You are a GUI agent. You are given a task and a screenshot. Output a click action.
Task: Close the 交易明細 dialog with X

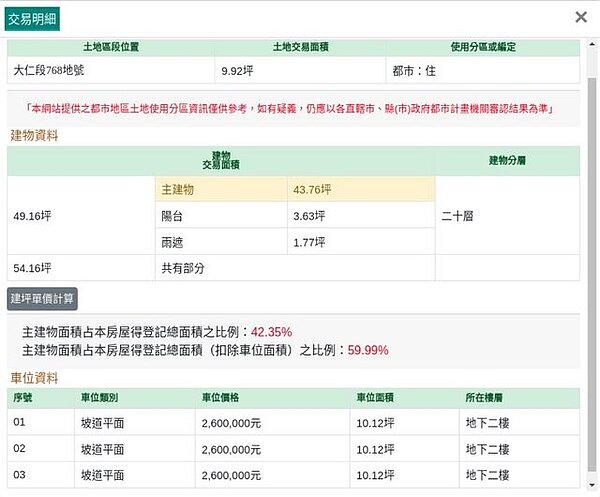[581, 17]
